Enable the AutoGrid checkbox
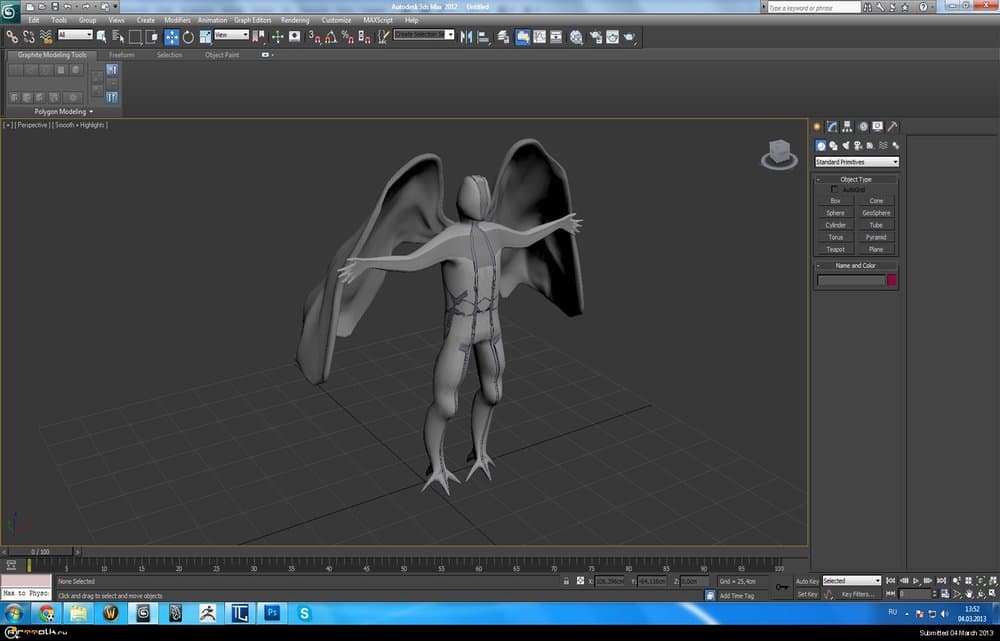This screenshot has width=1000, height=641. point(836,189)
